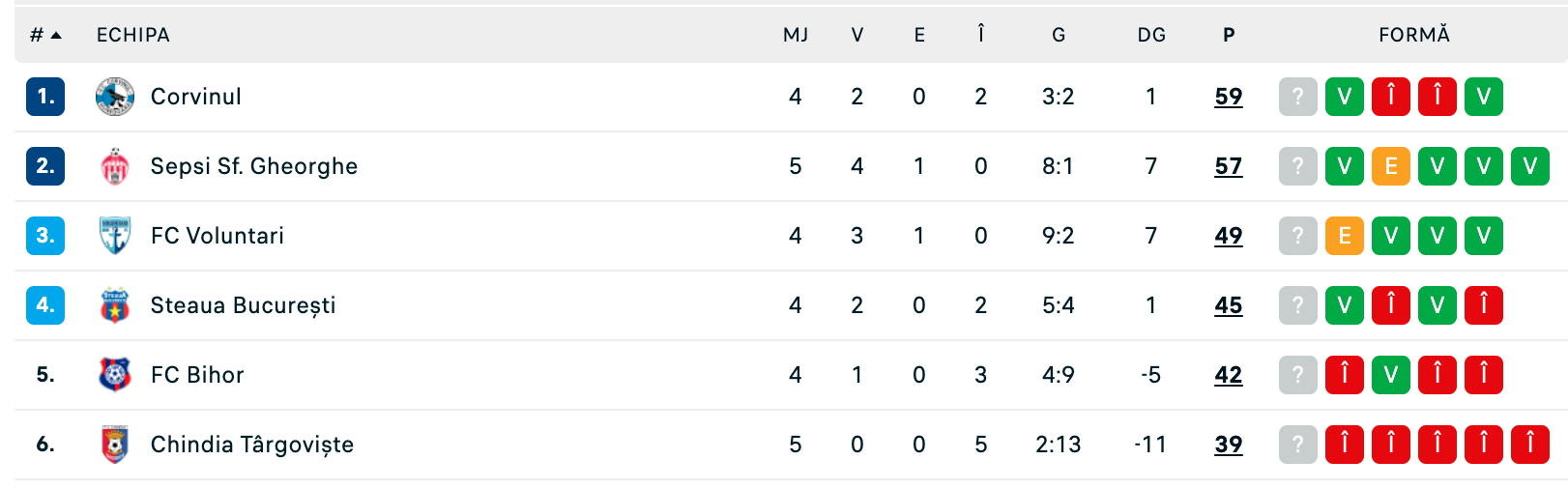
Task: Click the Steaua București club crest
Action: point(115,305)
